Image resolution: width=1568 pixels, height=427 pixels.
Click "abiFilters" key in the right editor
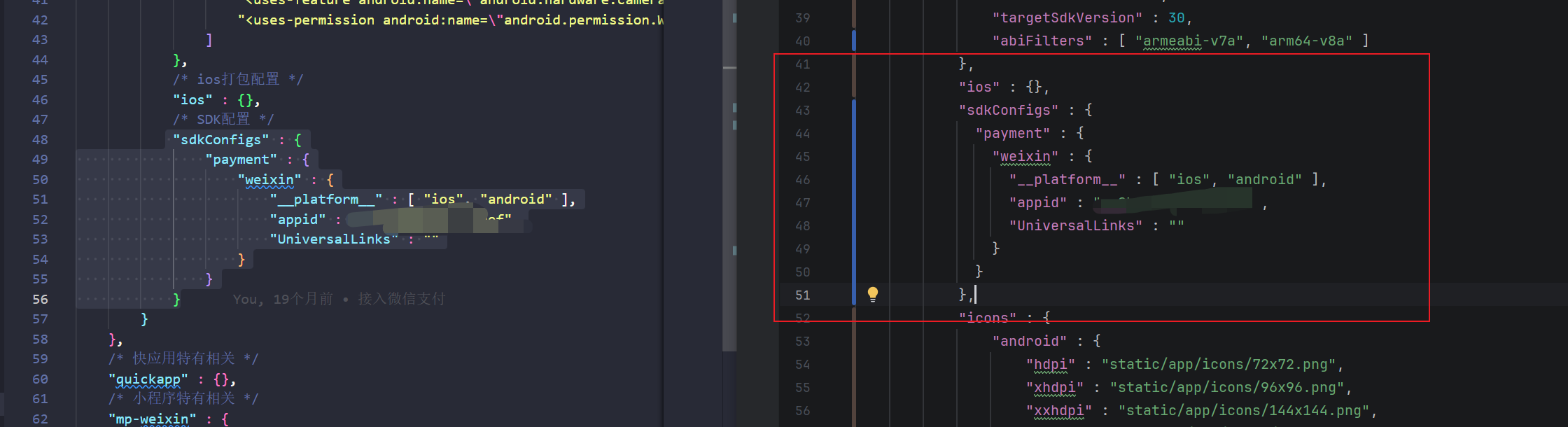click(x=1042, y=41)
